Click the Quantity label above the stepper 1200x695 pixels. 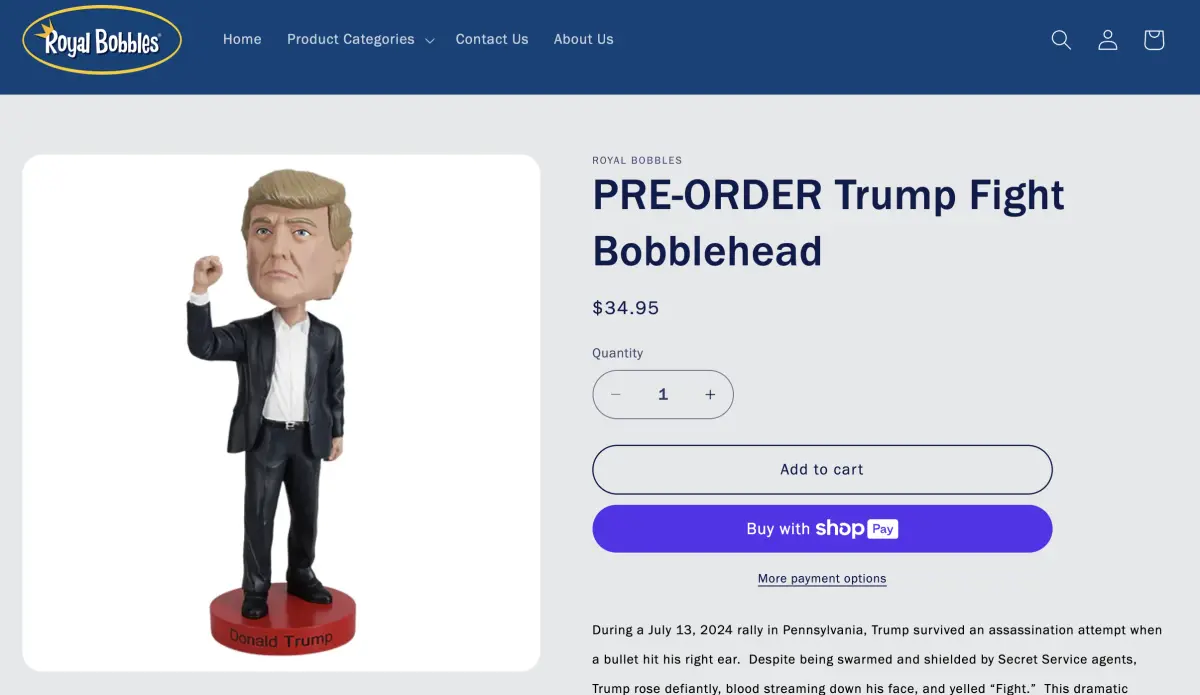(x=618, y=353)
